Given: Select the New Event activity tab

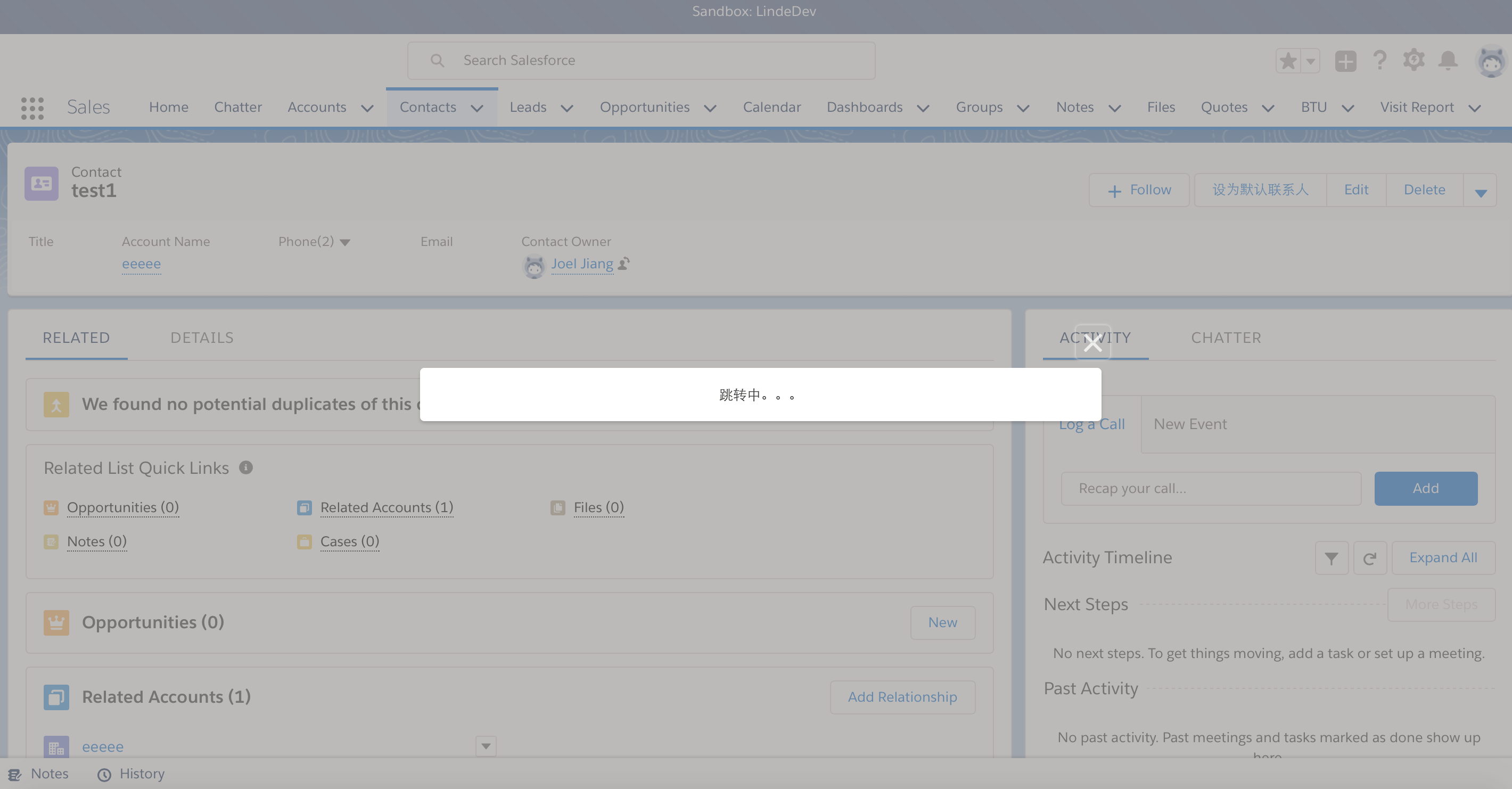Looking at the screenshot, I should point(1190,424).
